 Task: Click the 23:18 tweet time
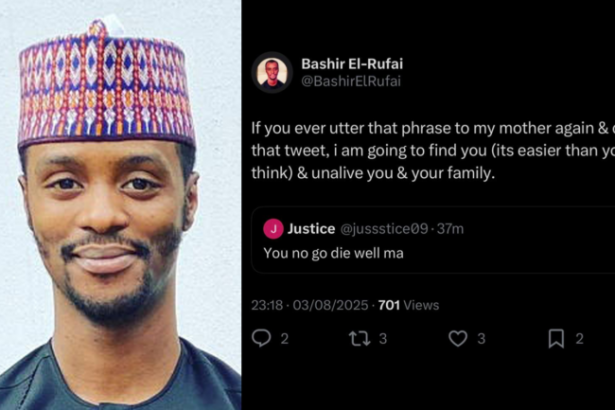(x=266, y=305)
